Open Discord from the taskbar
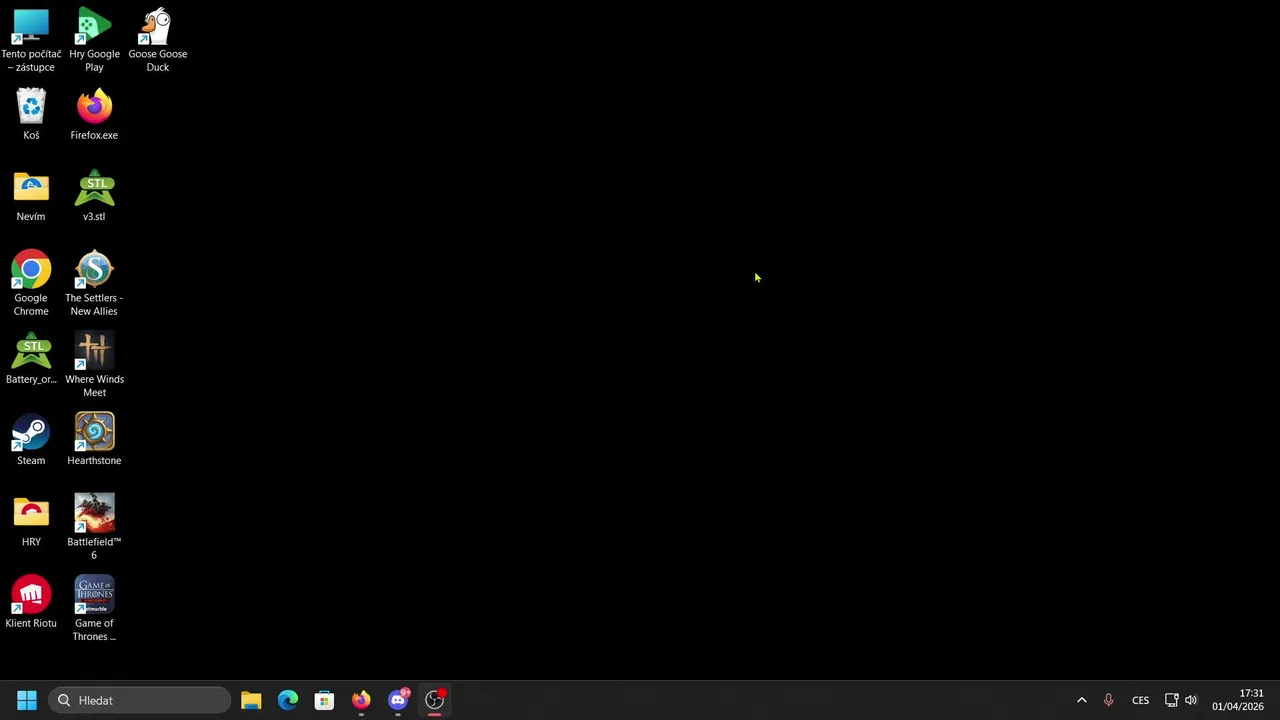 tap(398, 700)
